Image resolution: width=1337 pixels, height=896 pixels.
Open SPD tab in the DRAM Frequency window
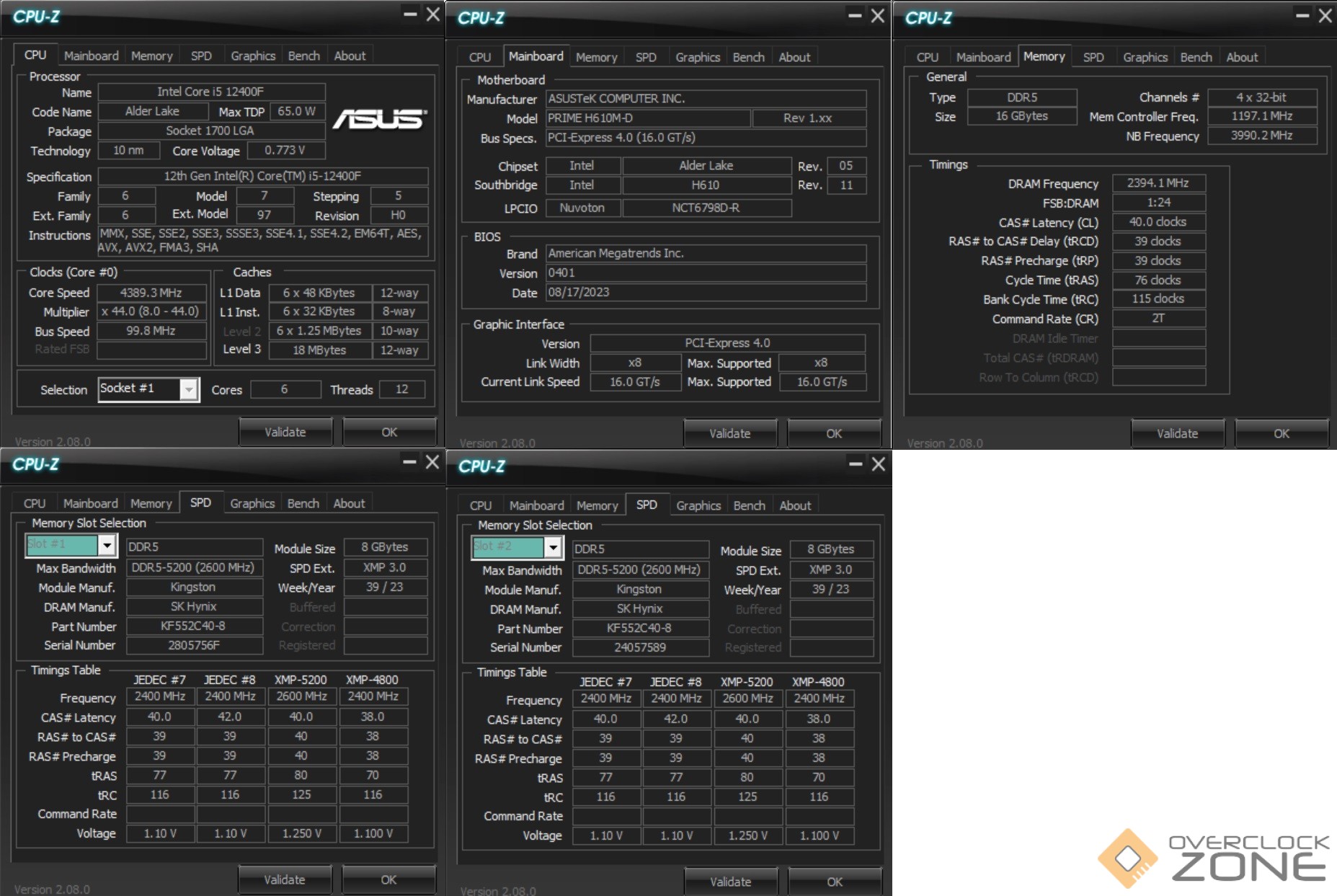tap(1093, 57)
